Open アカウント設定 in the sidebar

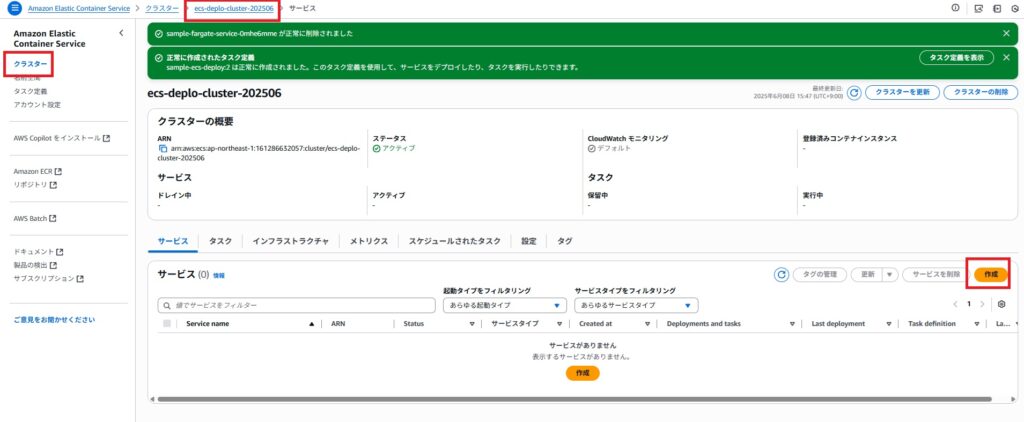pos(37,105)
